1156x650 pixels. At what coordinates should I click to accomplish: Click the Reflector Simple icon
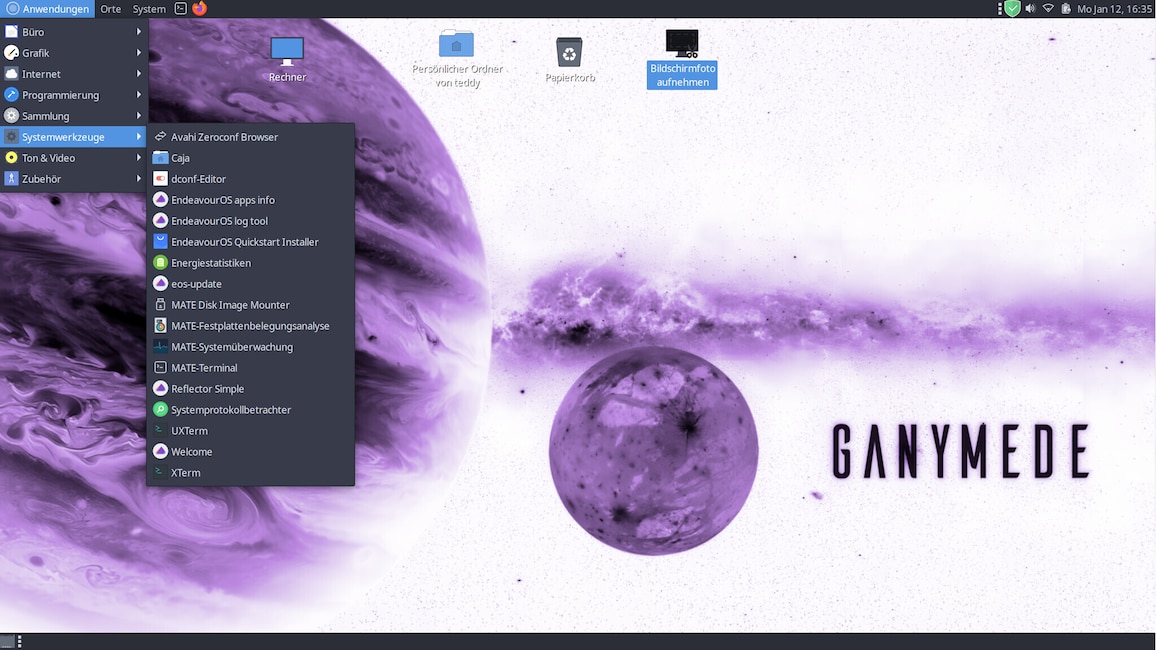(160, 389)
